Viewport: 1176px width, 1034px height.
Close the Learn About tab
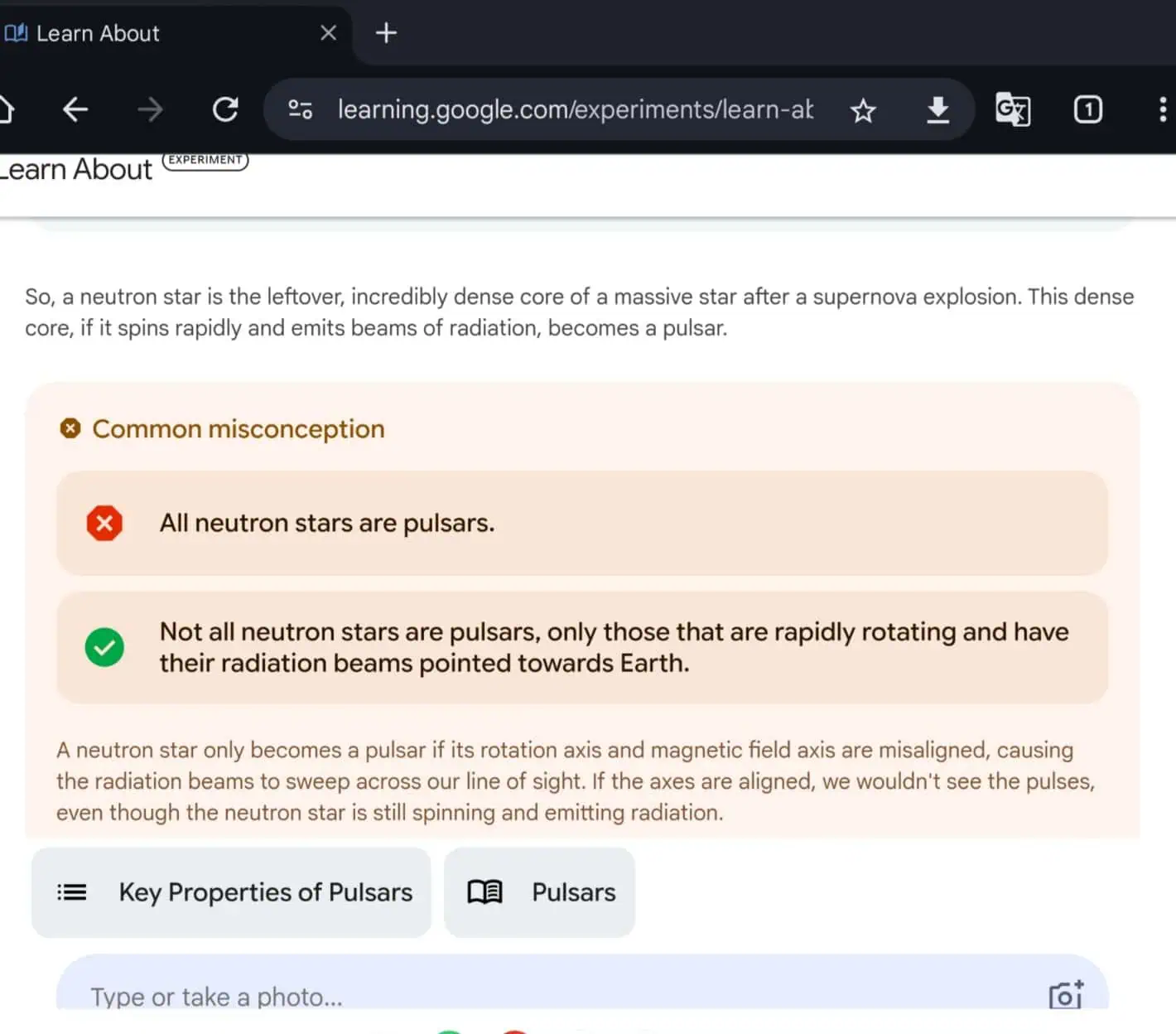tap(329, 33)
